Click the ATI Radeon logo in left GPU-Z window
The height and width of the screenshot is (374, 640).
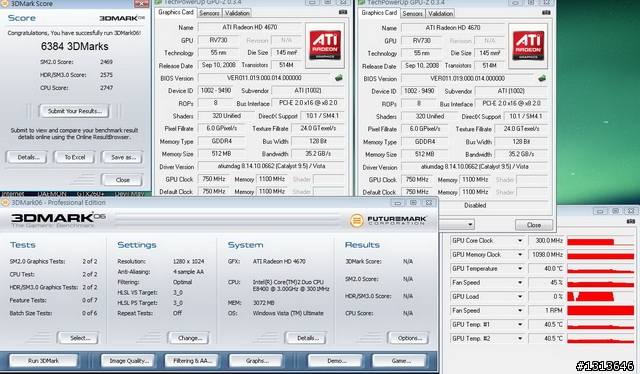[x=325, y=45]
